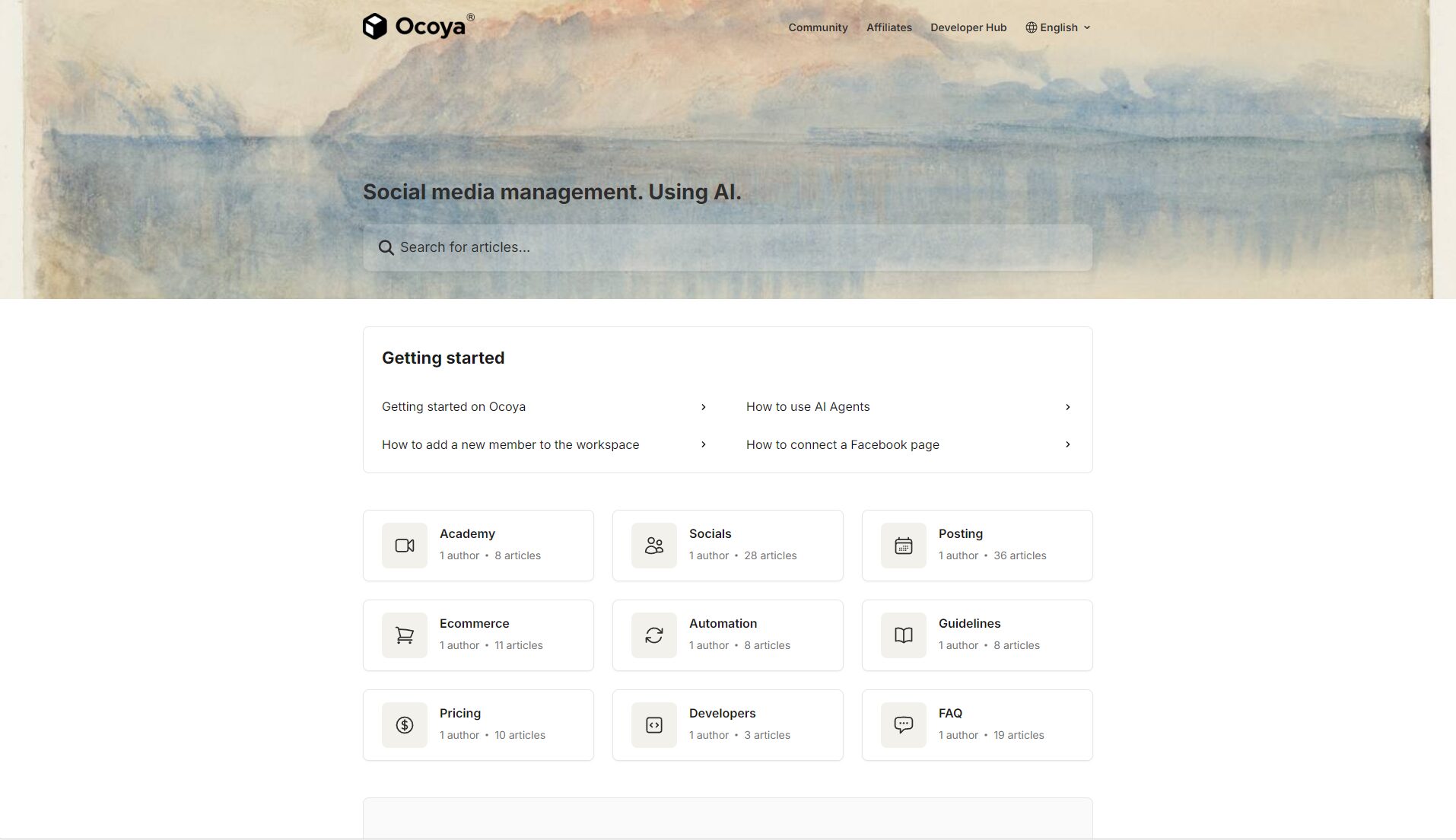Click the Socials people icon
Image resolution: width=1456 pixels, height=840 pixels.
pos(654,546)
